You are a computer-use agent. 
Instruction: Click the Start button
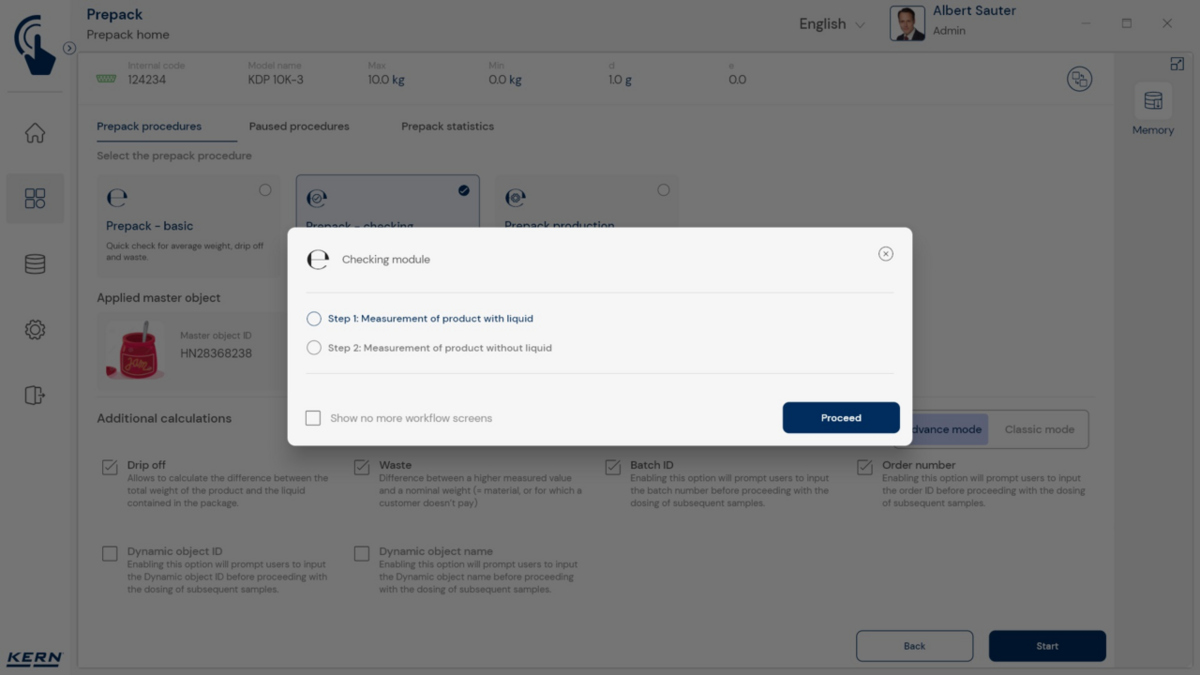click(x=1047, y=646)
